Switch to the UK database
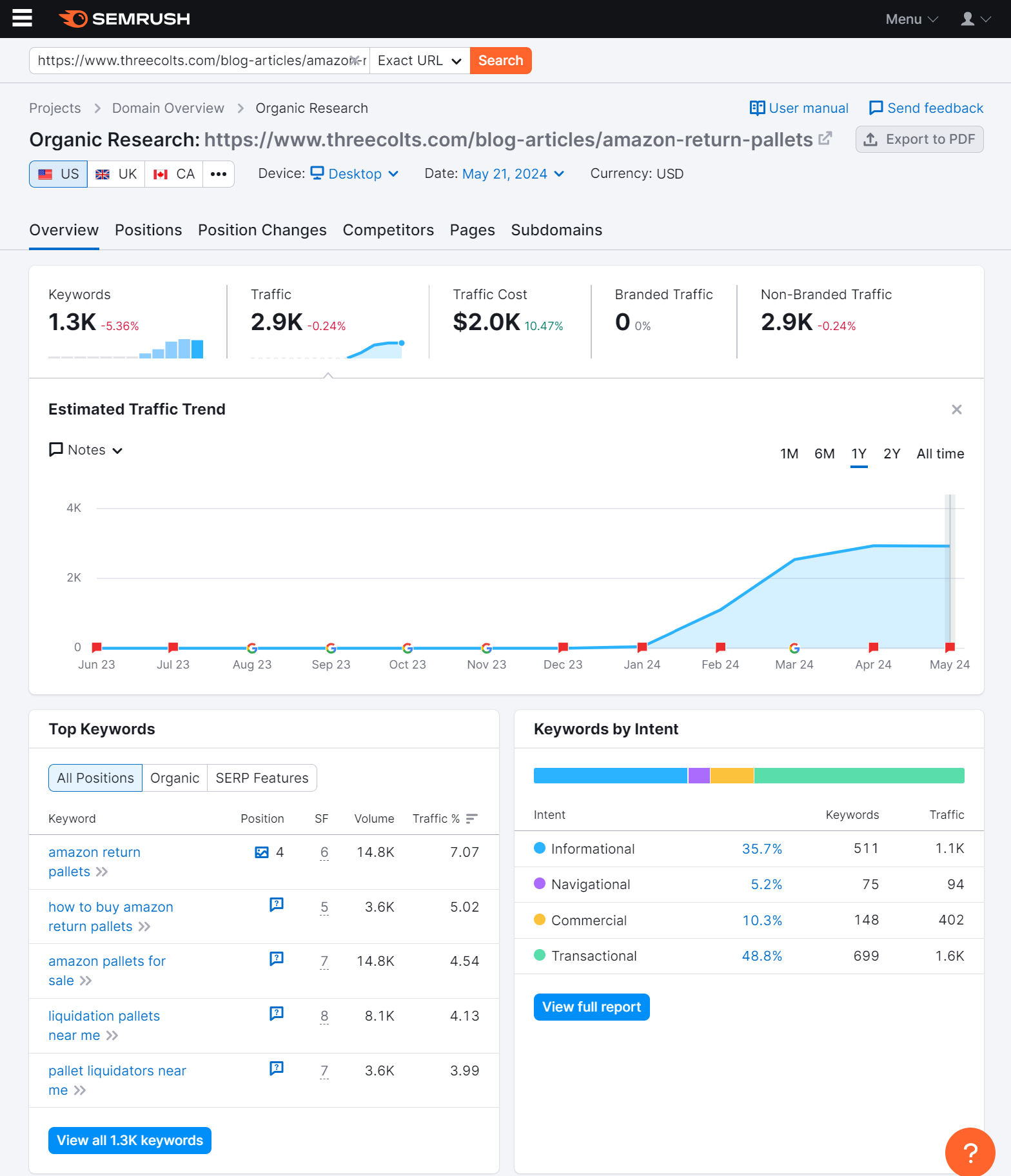 (116, 174)
